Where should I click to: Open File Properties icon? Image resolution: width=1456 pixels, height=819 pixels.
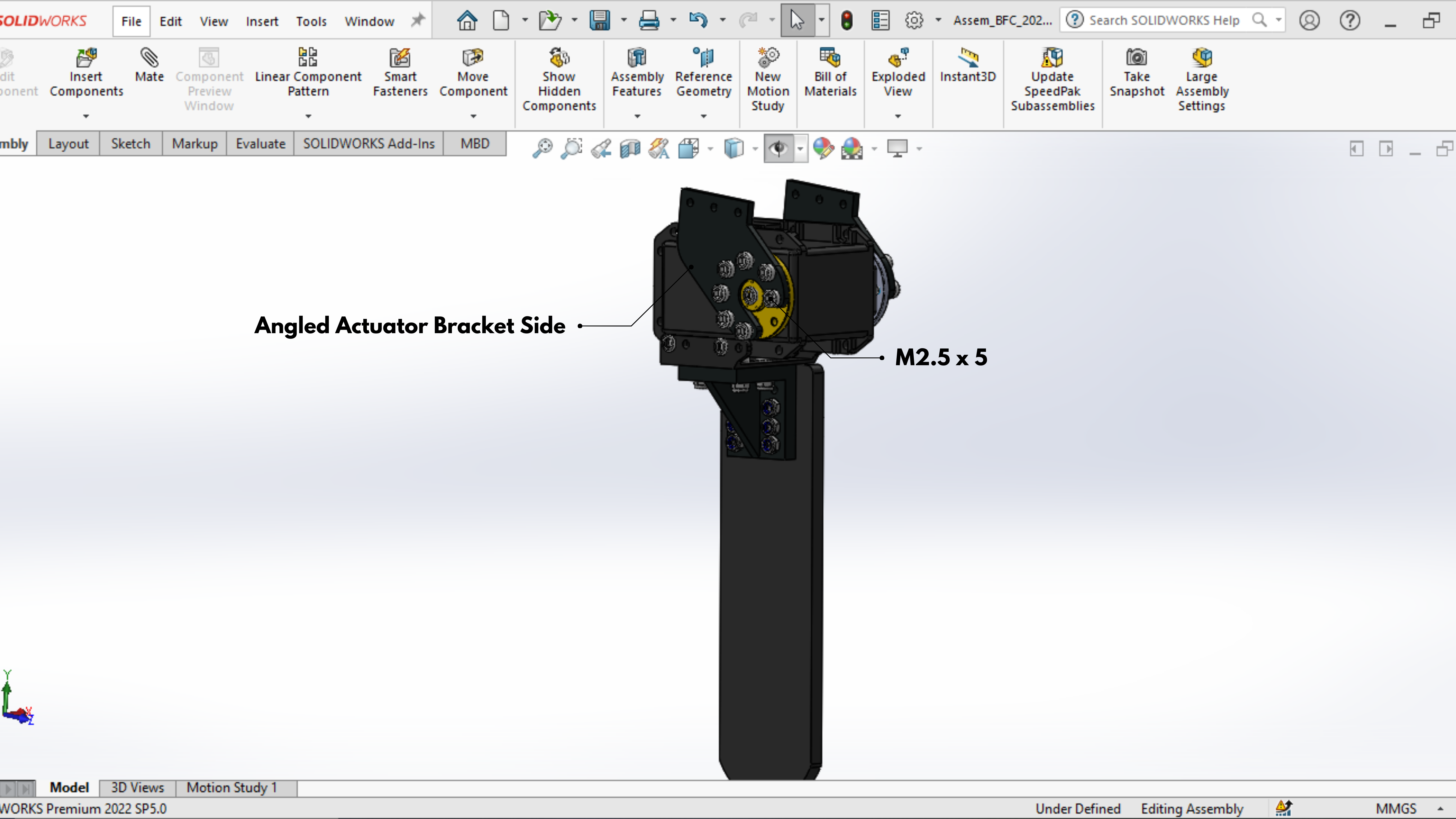(x=880, y=20)
